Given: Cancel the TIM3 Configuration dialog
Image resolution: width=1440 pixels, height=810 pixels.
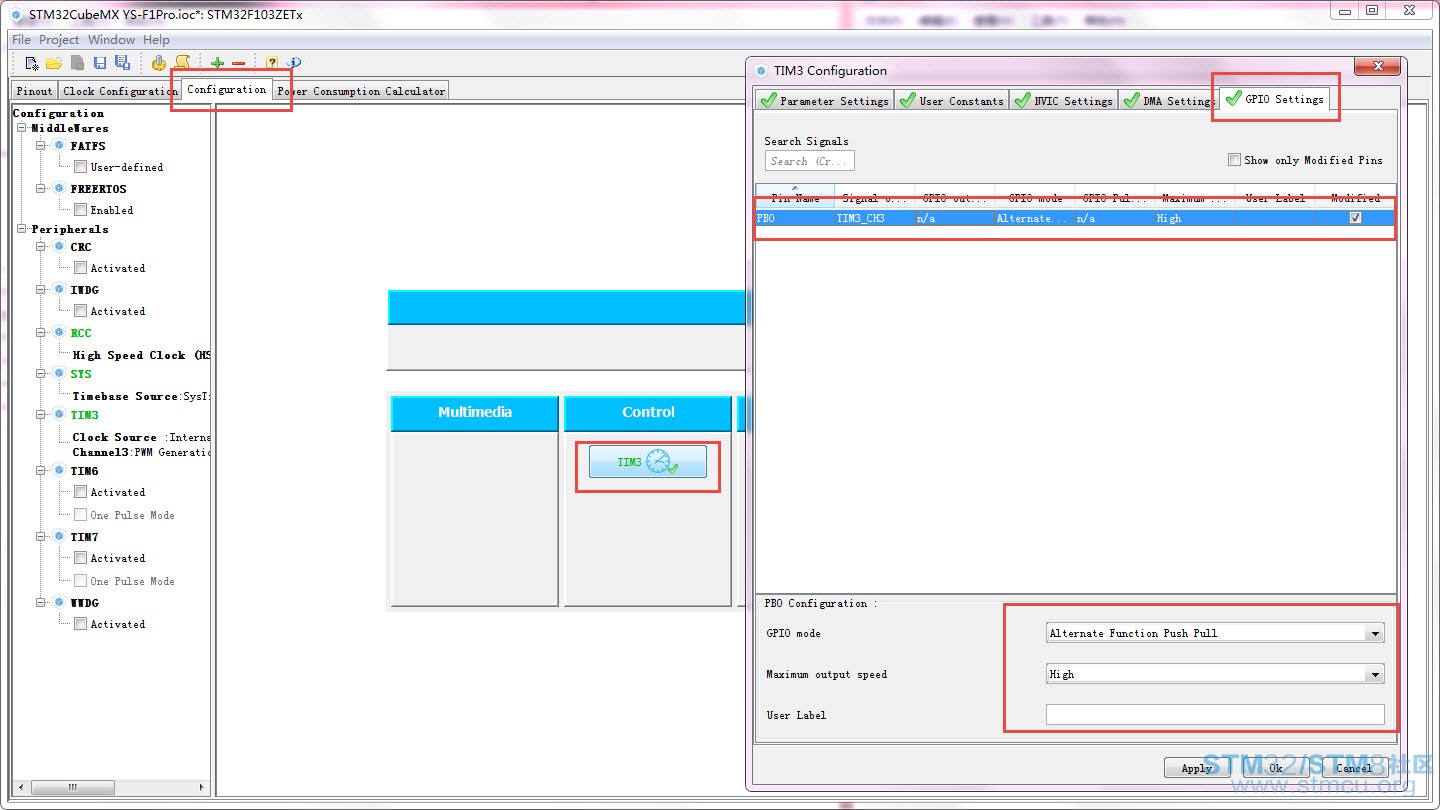Looking at the screenshot, I should tap(1354, 768).
